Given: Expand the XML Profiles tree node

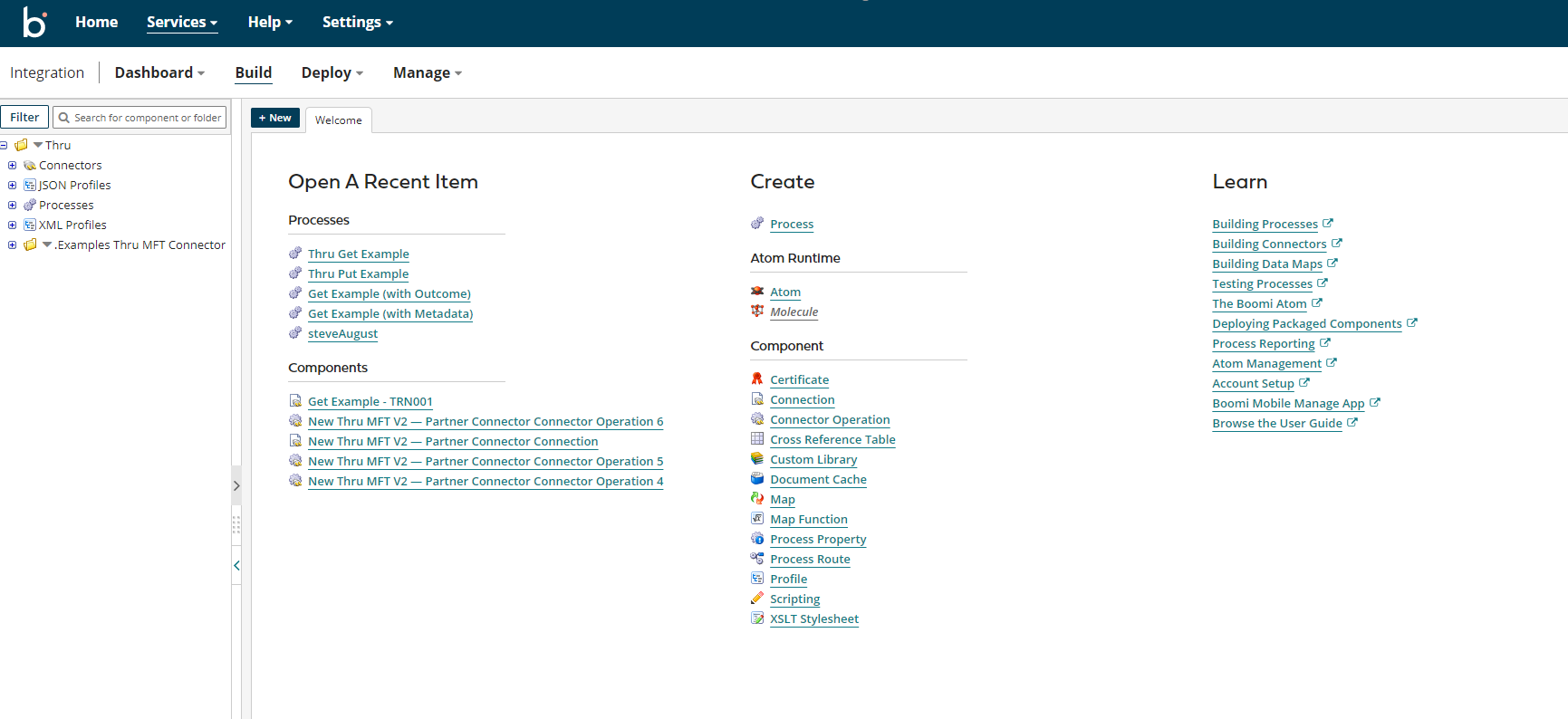Looking at the screenshot, I should [x=13, y=225].
